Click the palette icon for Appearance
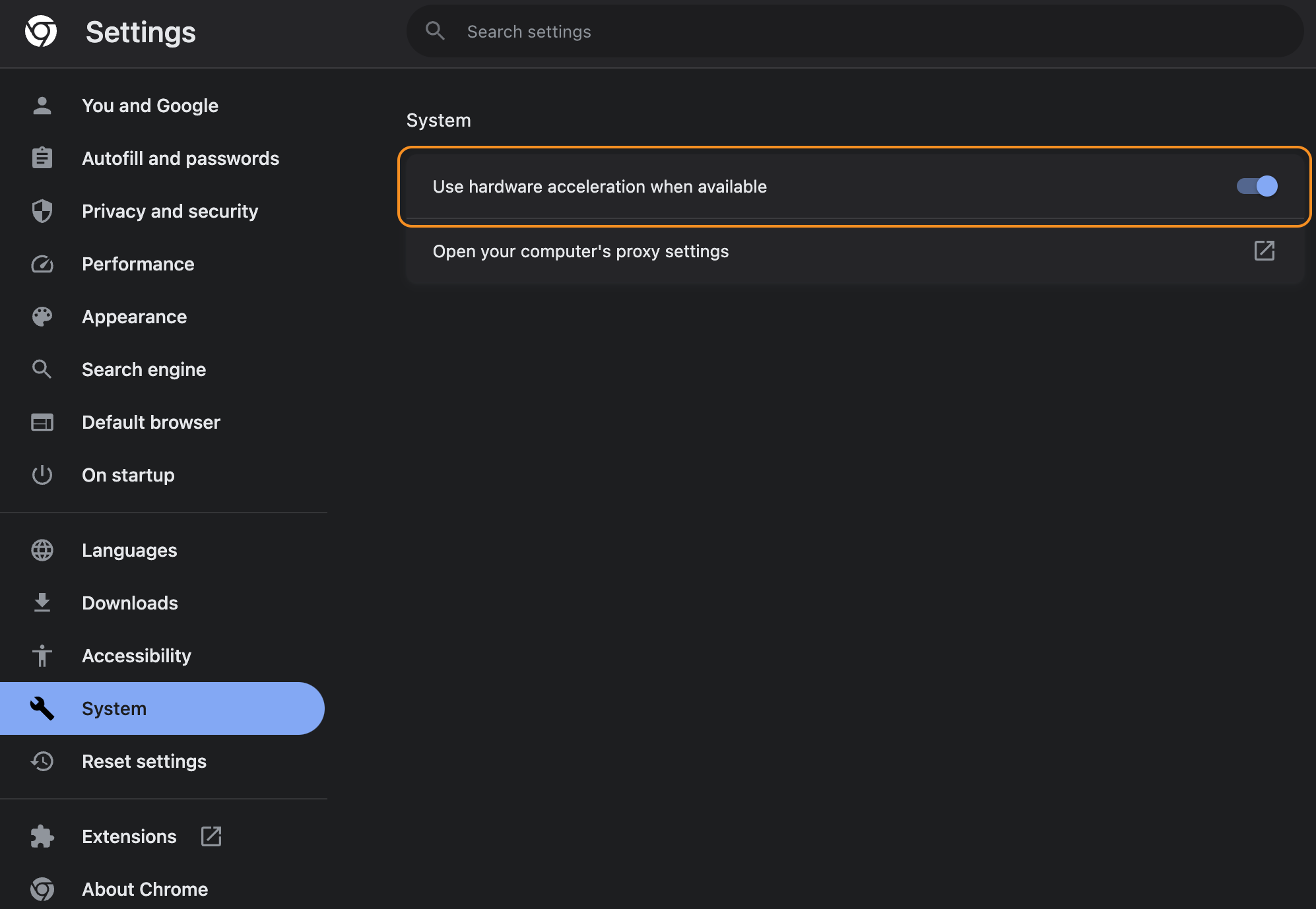Viewport: 1316px width, 909px height. pos(42,317)
